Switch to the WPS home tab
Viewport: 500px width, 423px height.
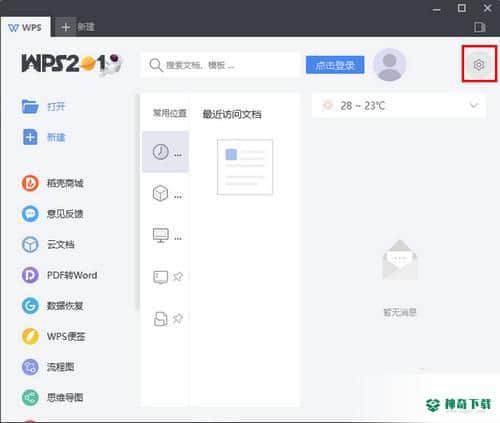coord(25,27)
